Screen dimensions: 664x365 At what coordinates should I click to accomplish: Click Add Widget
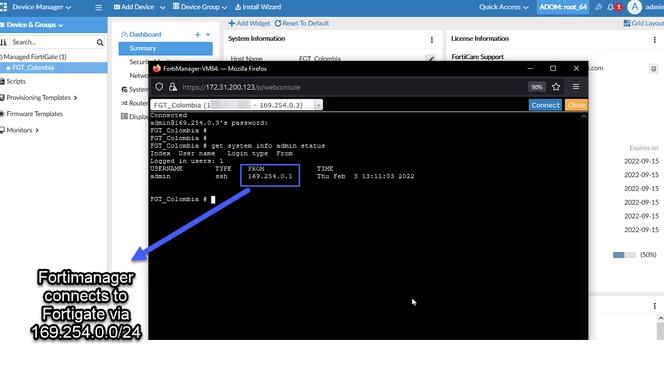[x=249, y=23]
